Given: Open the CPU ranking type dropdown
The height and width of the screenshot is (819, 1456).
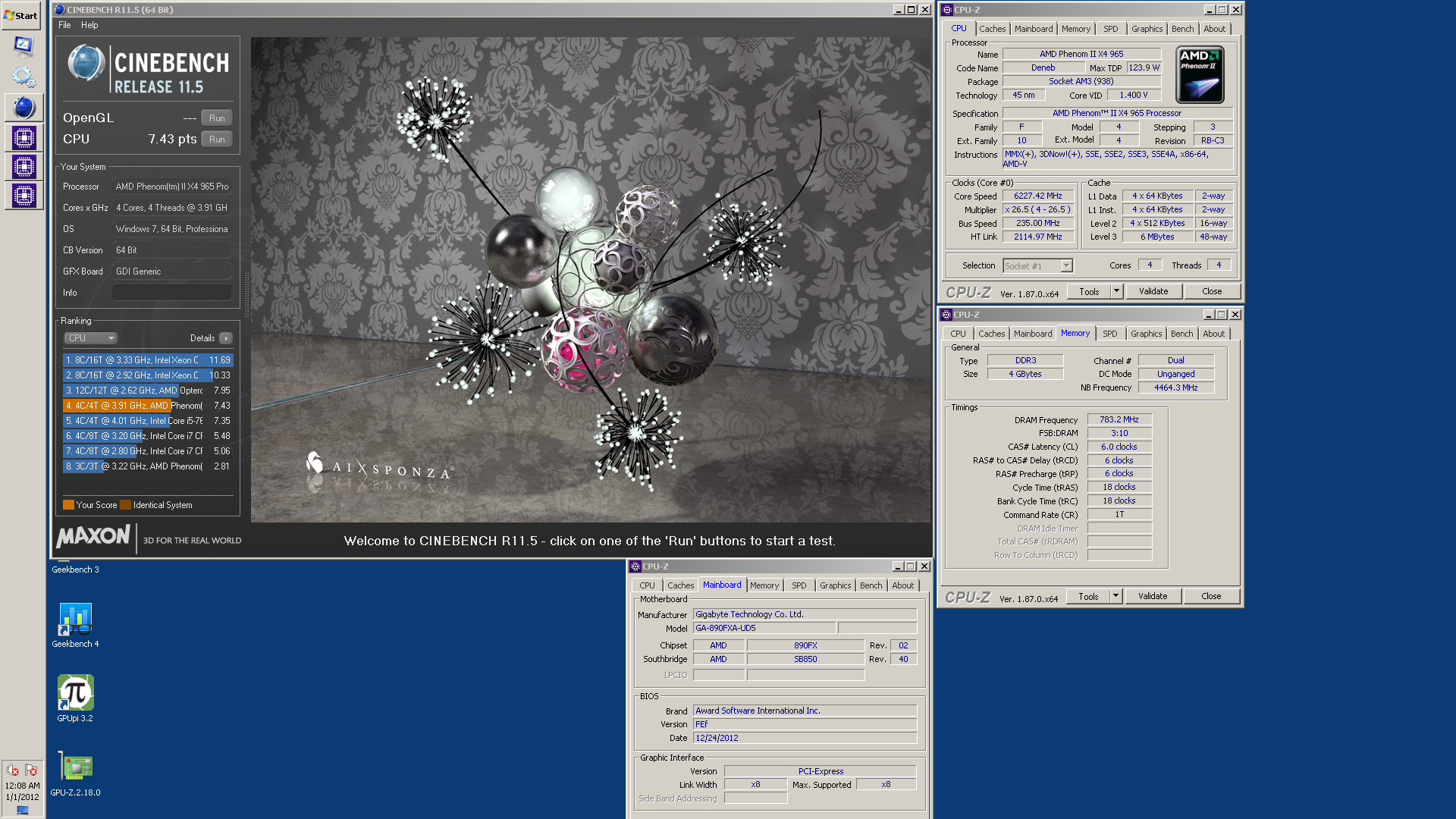Looking at the screenshot, I should (90, 338).
